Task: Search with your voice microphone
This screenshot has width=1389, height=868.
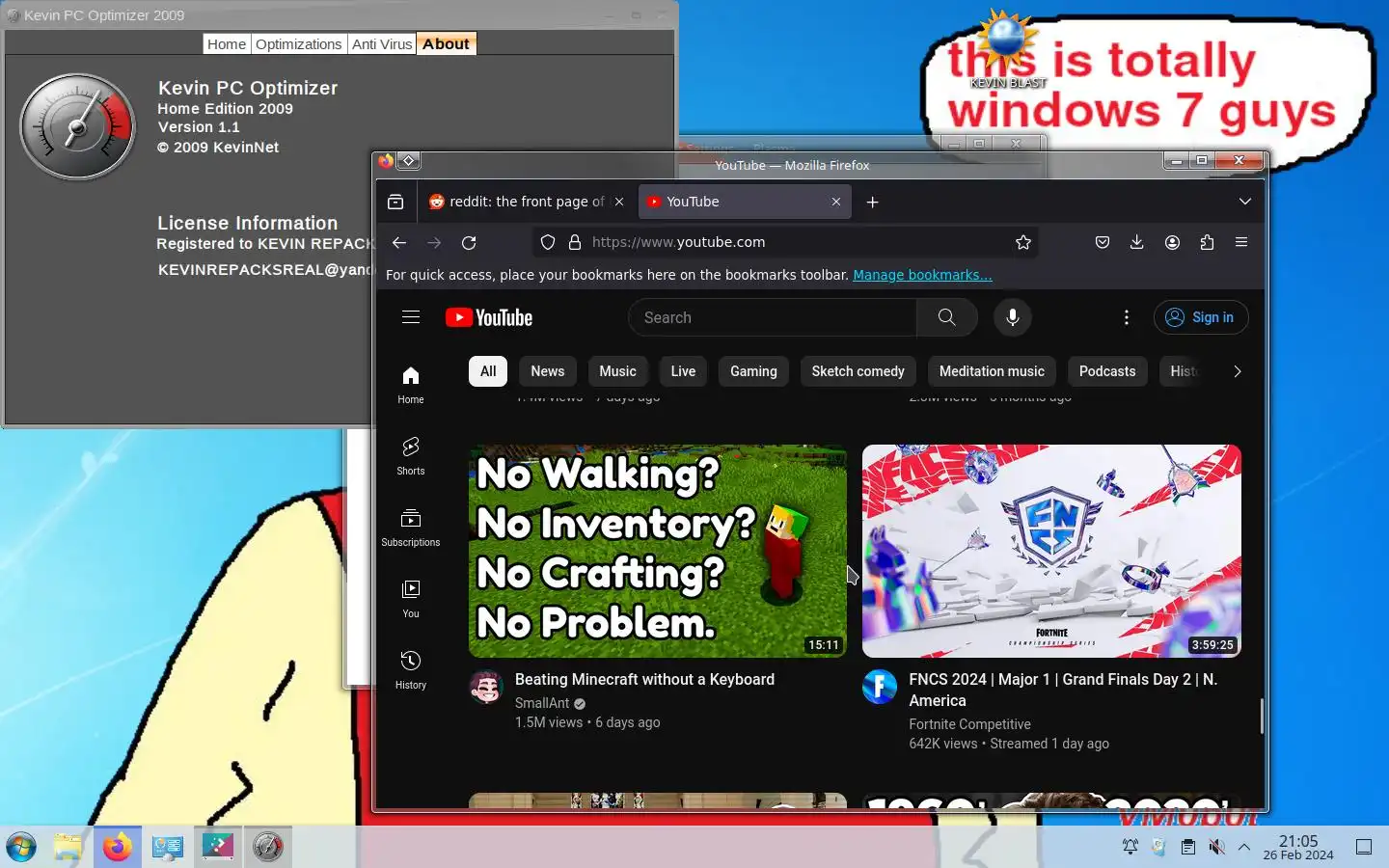Action: [1013, 317]
